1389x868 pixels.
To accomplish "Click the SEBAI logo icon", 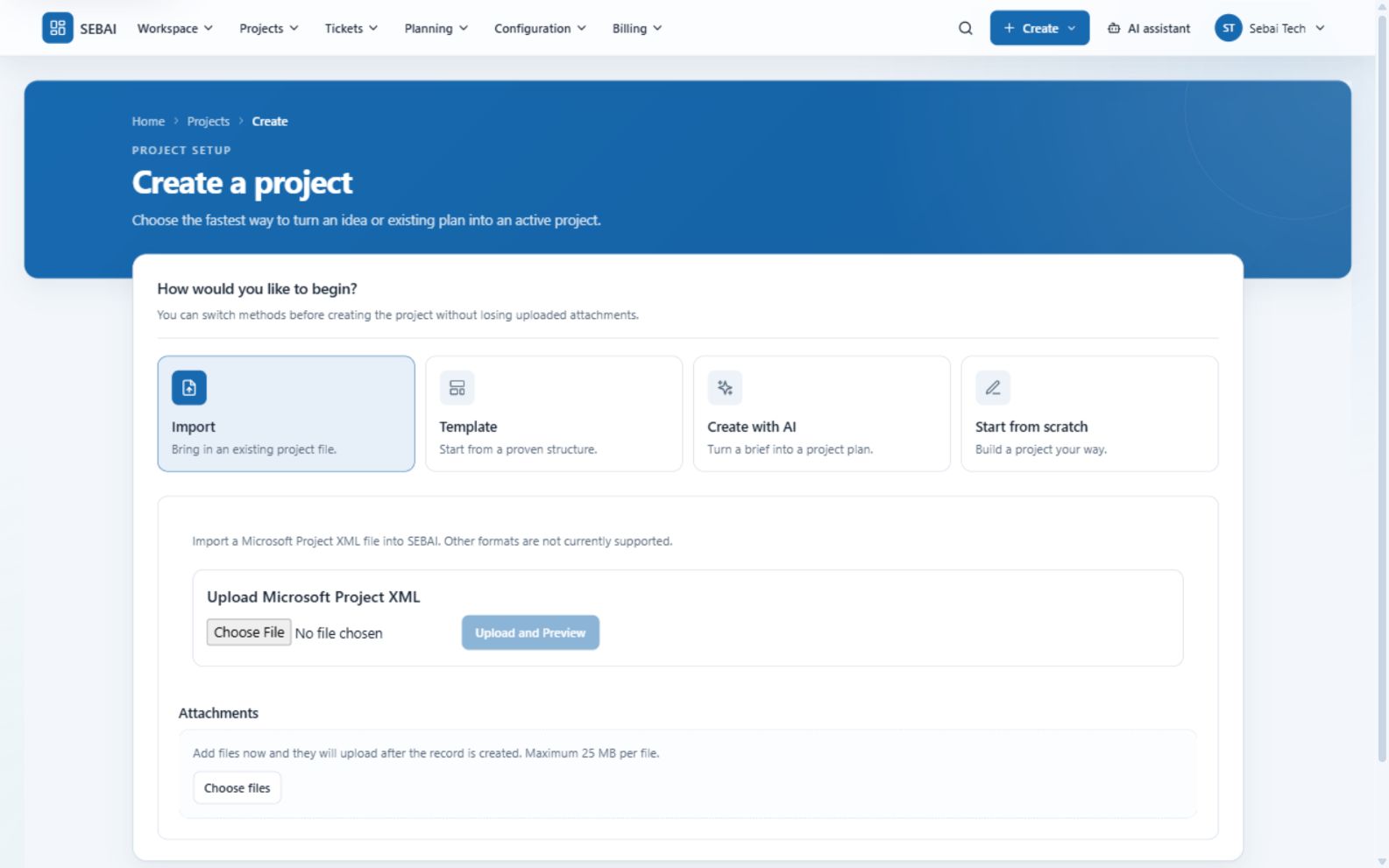I will [x=58, y=28].
